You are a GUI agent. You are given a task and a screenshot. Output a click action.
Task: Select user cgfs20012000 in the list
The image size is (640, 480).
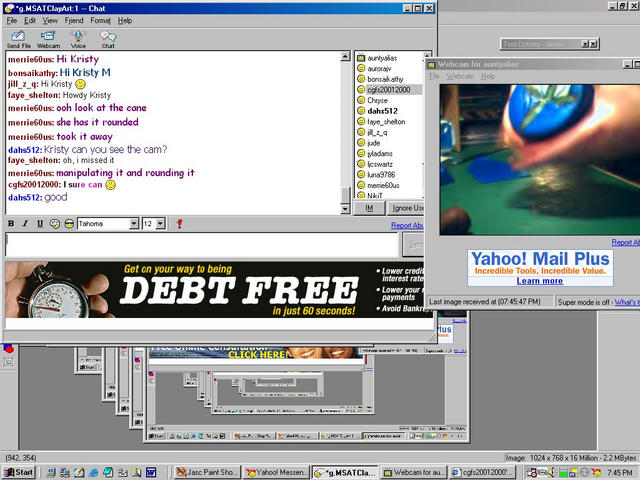tap(389, 90)
